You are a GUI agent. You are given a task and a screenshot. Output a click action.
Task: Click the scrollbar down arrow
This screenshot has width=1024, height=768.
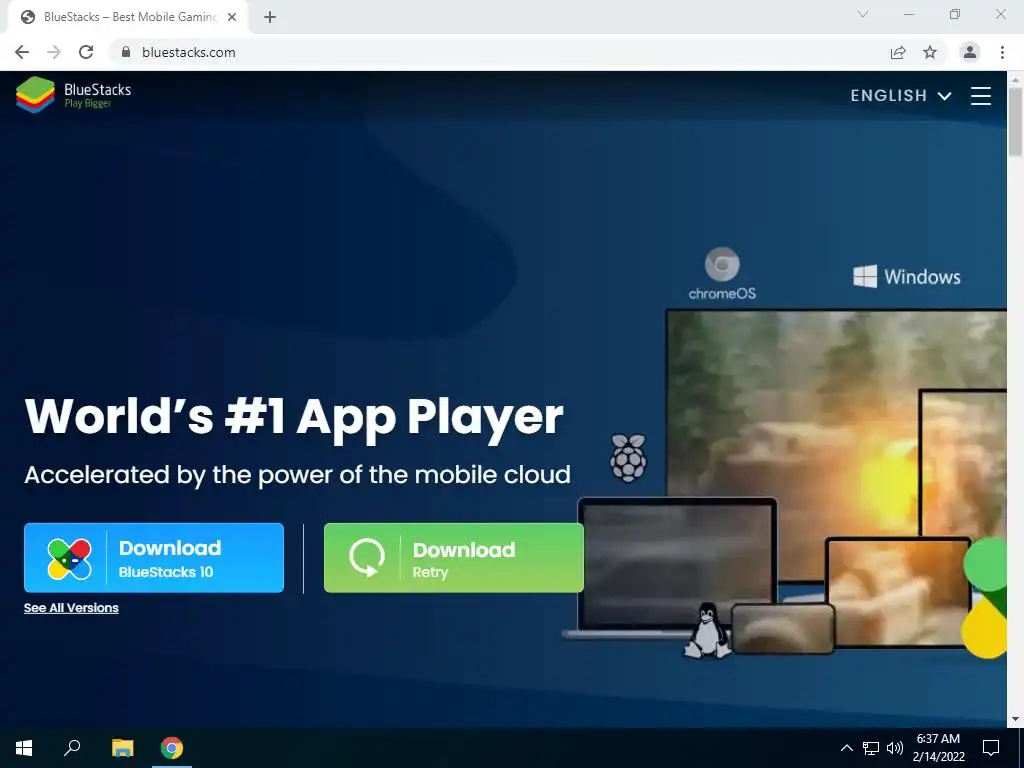(1015, 719)
